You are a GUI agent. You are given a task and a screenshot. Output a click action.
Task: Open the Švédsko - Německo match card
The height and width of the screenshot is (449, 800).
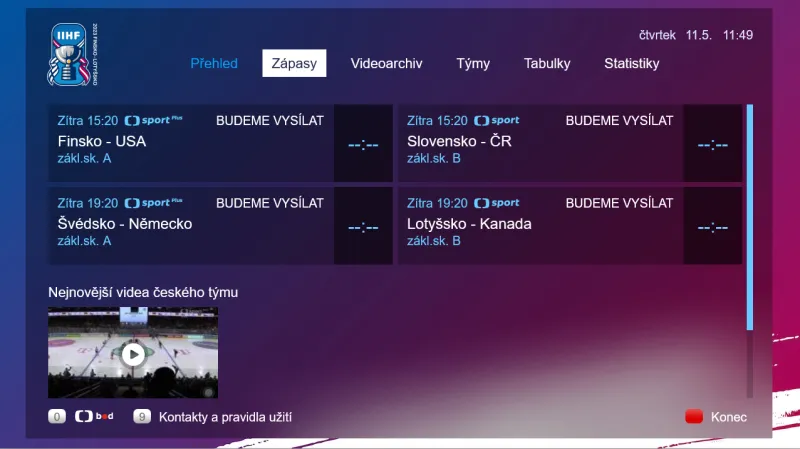click(220, 226)
